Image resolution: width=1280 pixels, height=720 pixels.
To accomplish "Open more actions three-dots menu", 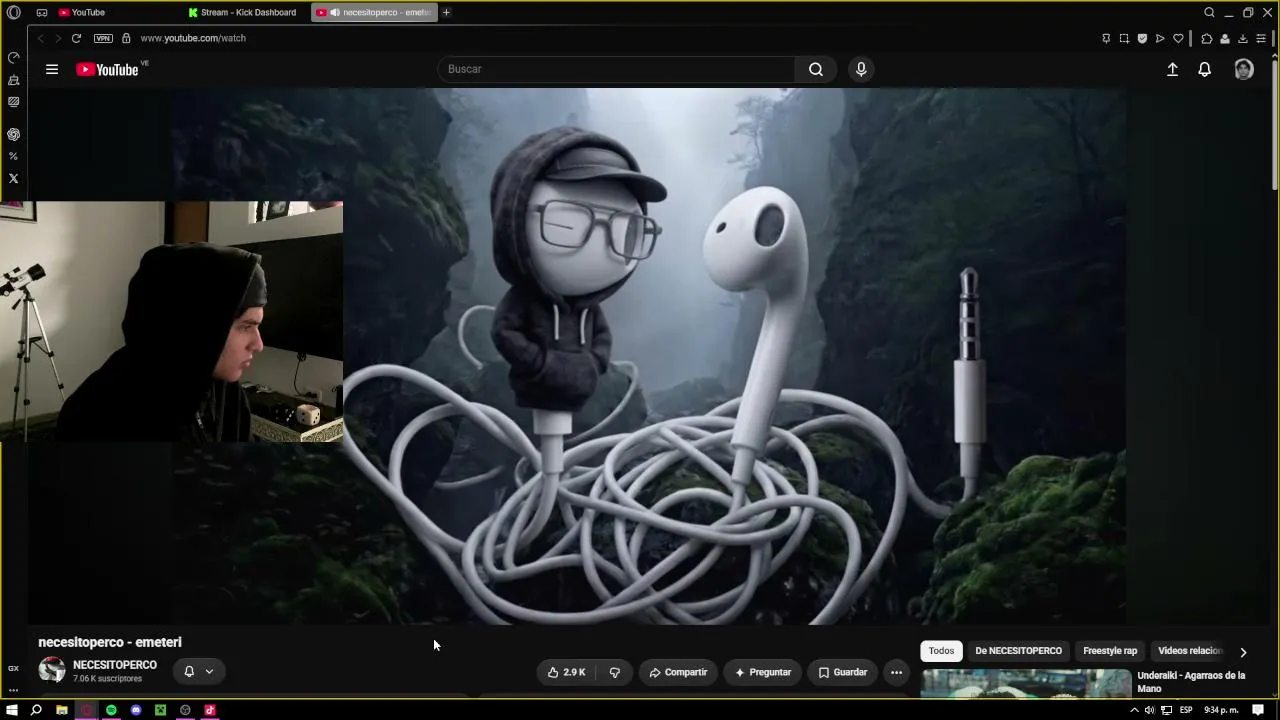I will point(896,672).
